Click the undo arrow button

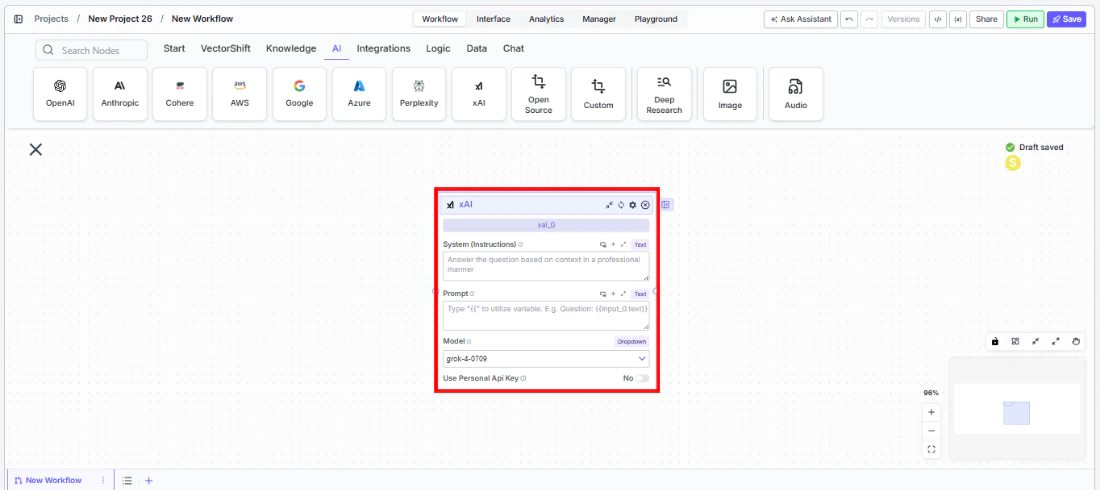coord(849,19)
